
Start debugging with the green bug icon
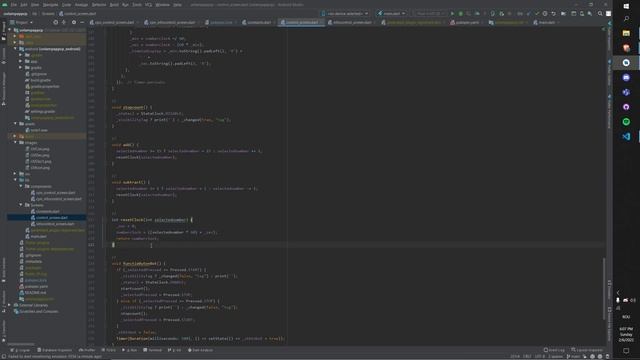460,13
